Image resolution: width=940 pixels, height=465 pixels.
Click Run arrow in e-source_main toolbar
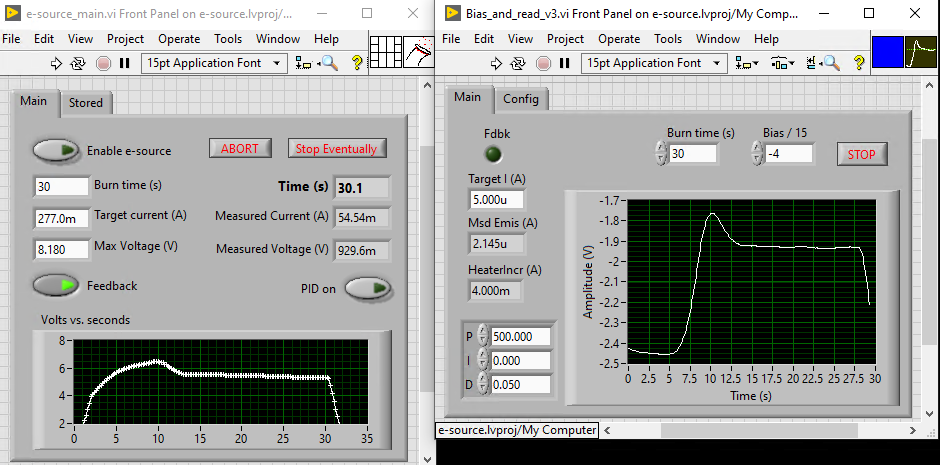tap(57, 62)
